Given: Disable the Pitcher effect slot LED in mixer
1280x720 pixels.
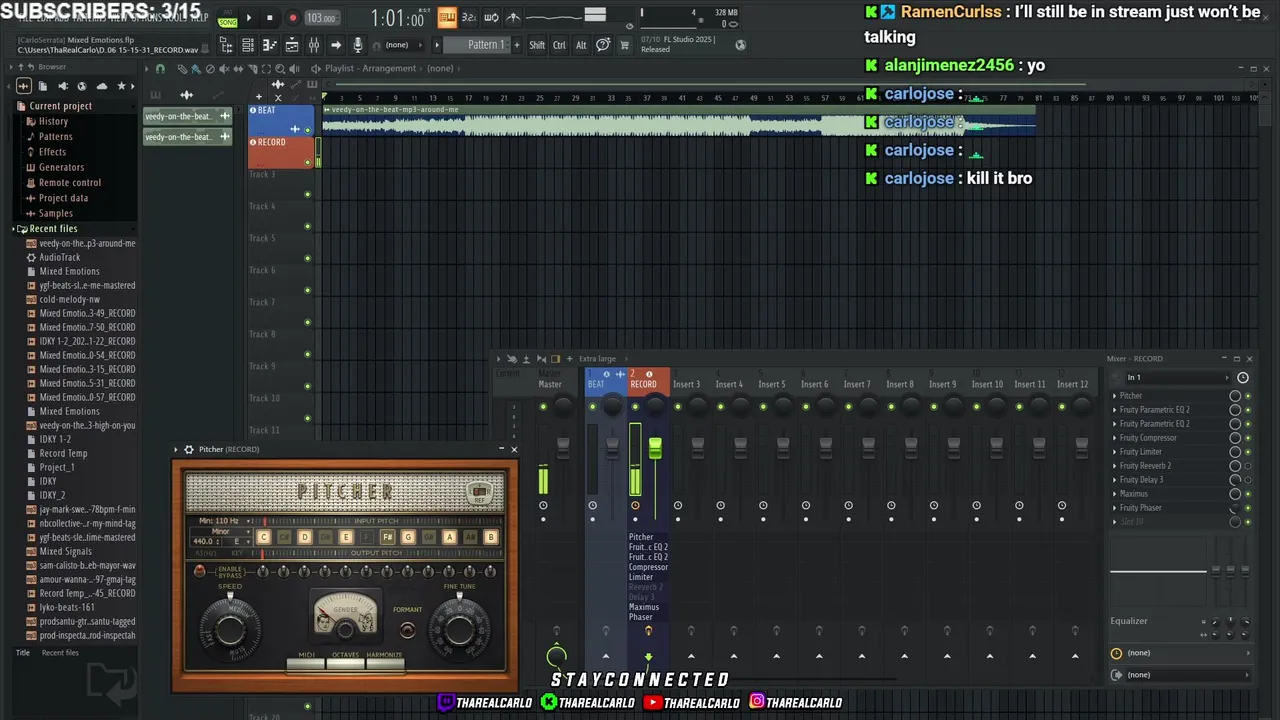Looking at the screenshot, I should tap(1247, 396).
